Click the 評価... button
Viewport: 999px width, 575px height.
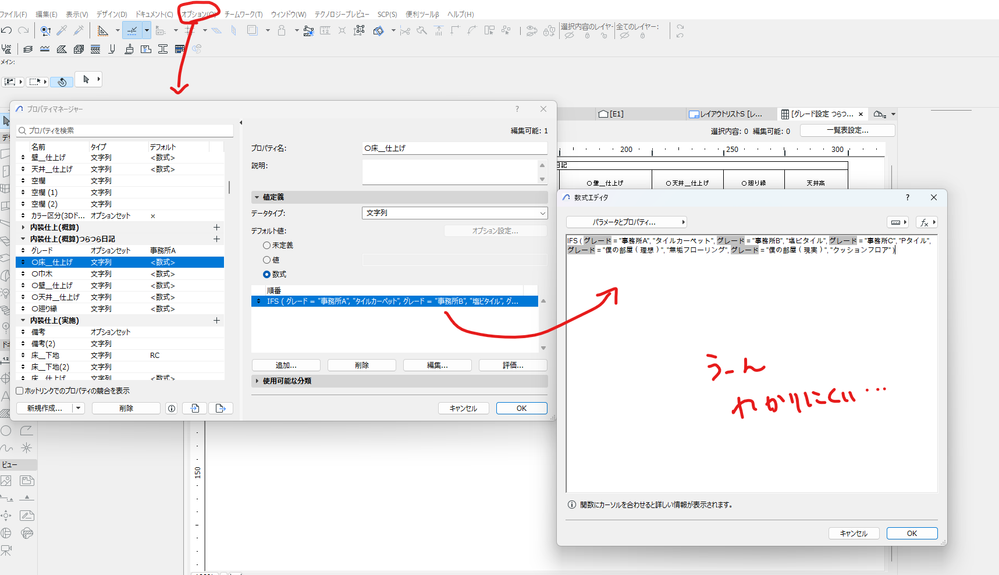(513, 365)
